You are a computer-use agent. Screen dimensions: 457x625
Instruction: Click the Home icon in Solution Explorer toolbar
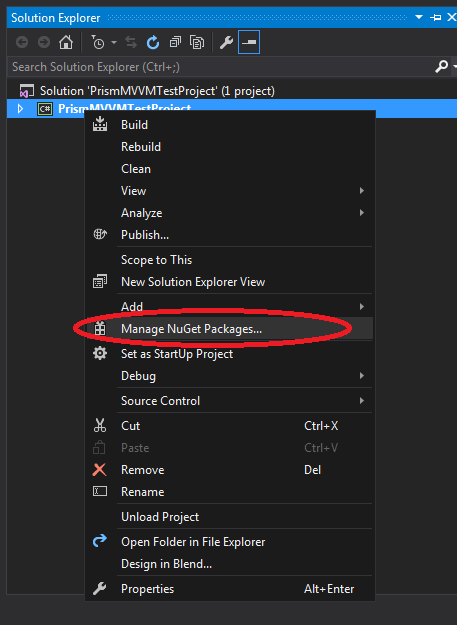coord(66,42)
